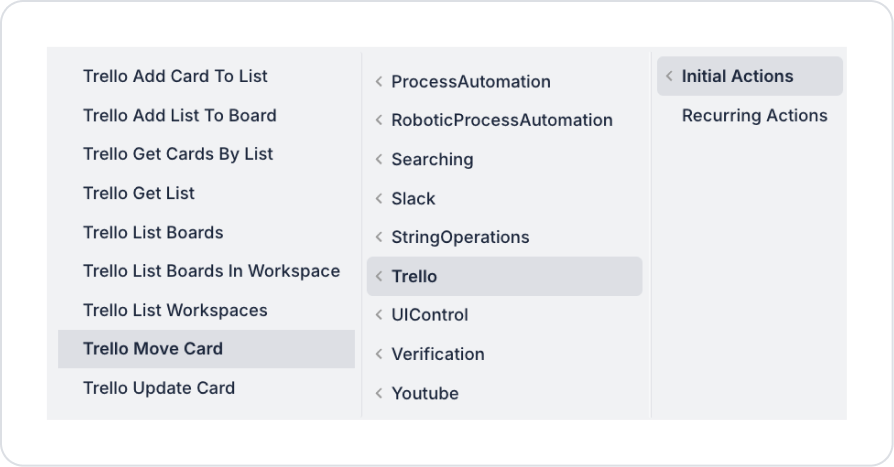
Task: Select Trello Add Card To List
Action: [175, 76]
